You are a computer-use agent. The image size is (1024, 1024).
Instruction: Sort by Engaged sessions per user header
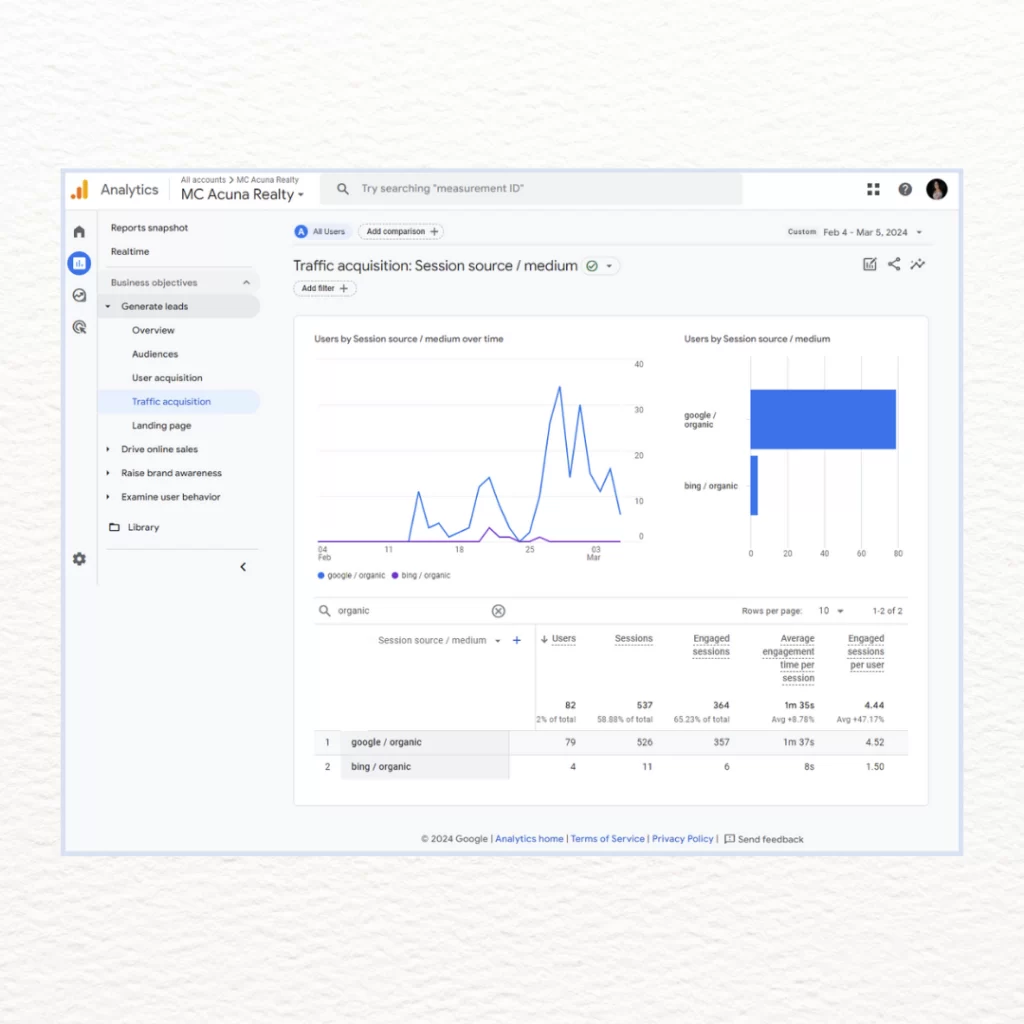coord(866,652)
